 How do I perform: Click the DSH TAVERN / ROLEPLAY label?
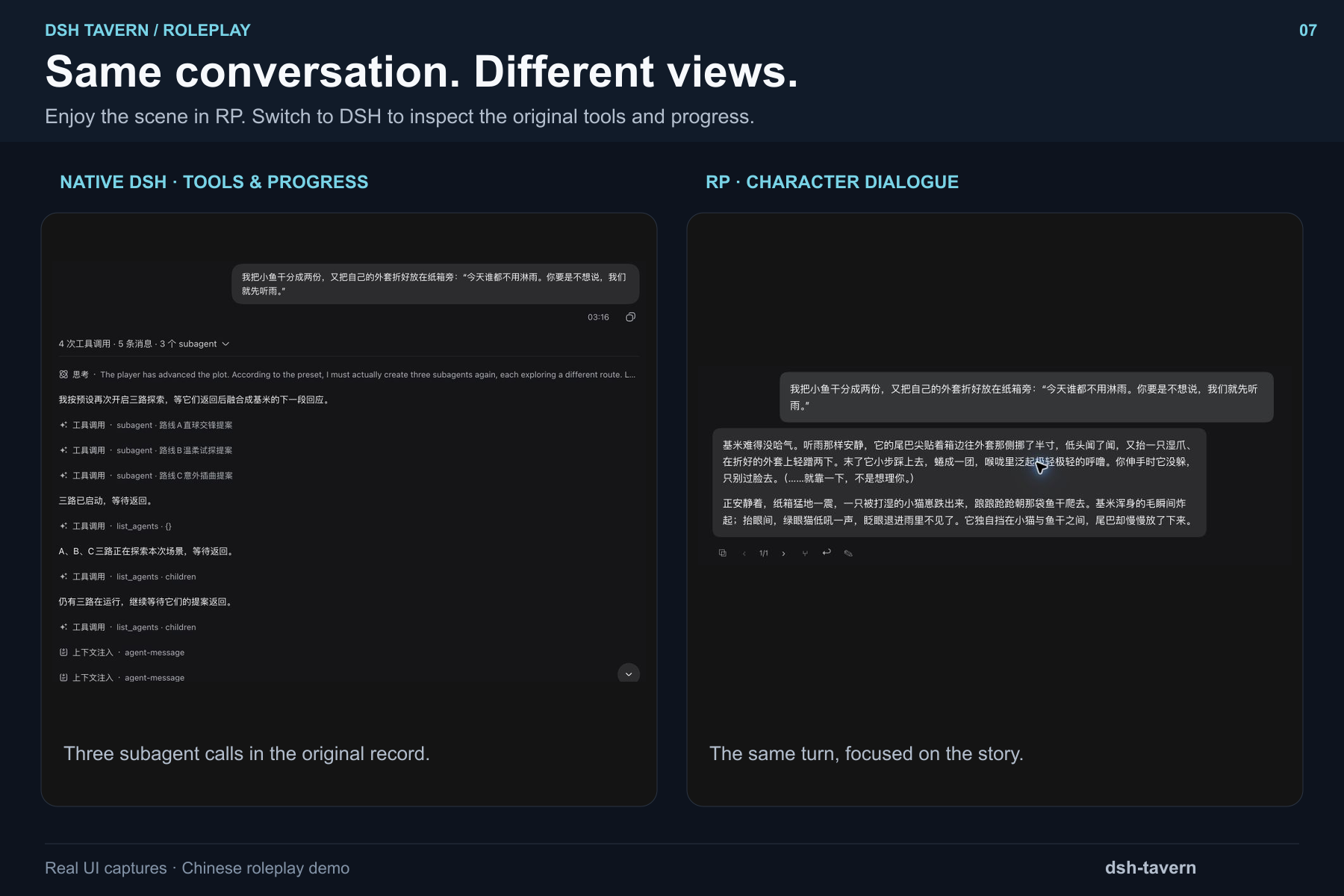[148, 31]
